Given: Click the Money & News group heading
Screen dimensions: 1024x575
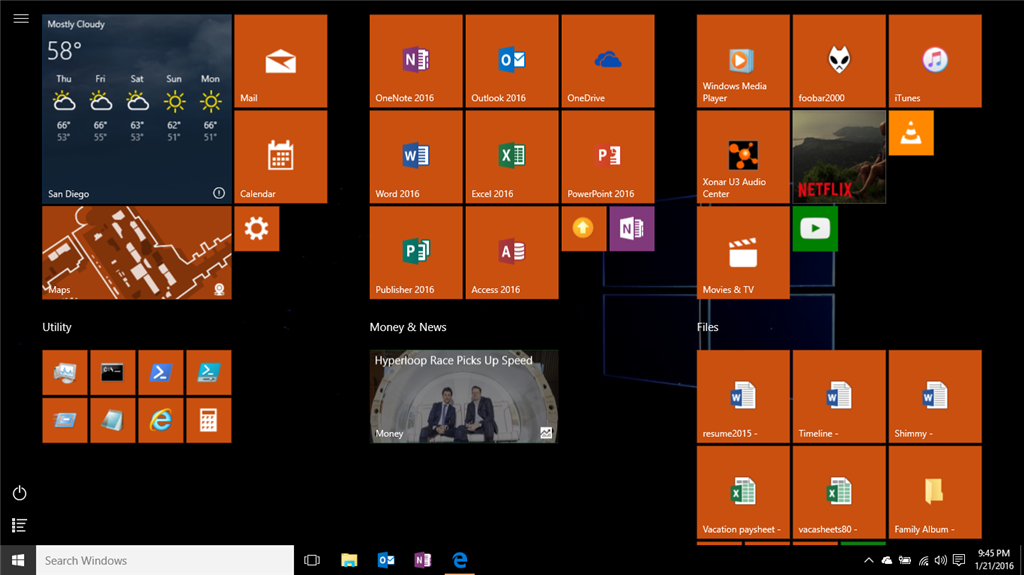Looking at the screenshot, I should tap(408, 327).
